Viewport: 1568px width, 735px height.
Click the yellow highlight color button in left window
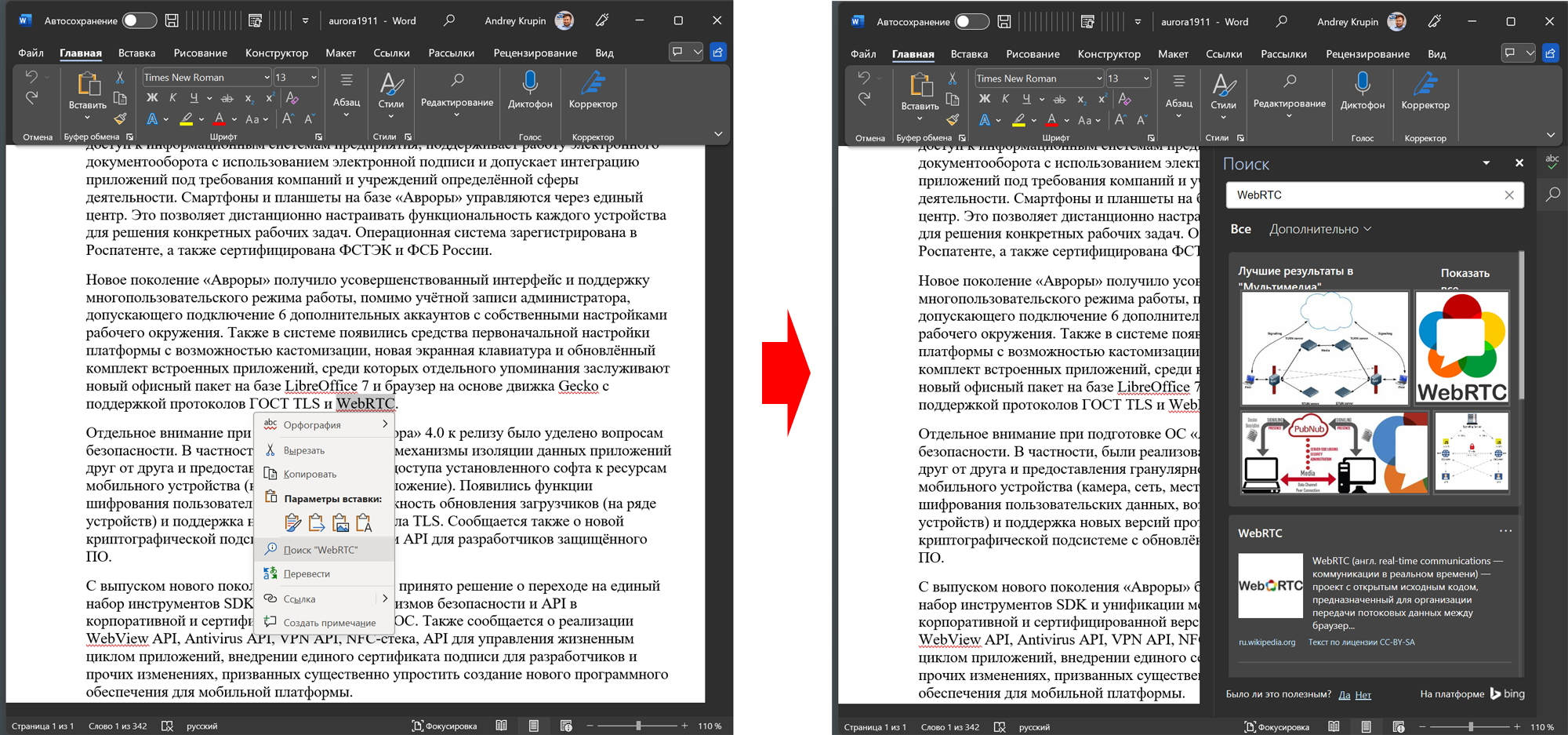[186, 119]
